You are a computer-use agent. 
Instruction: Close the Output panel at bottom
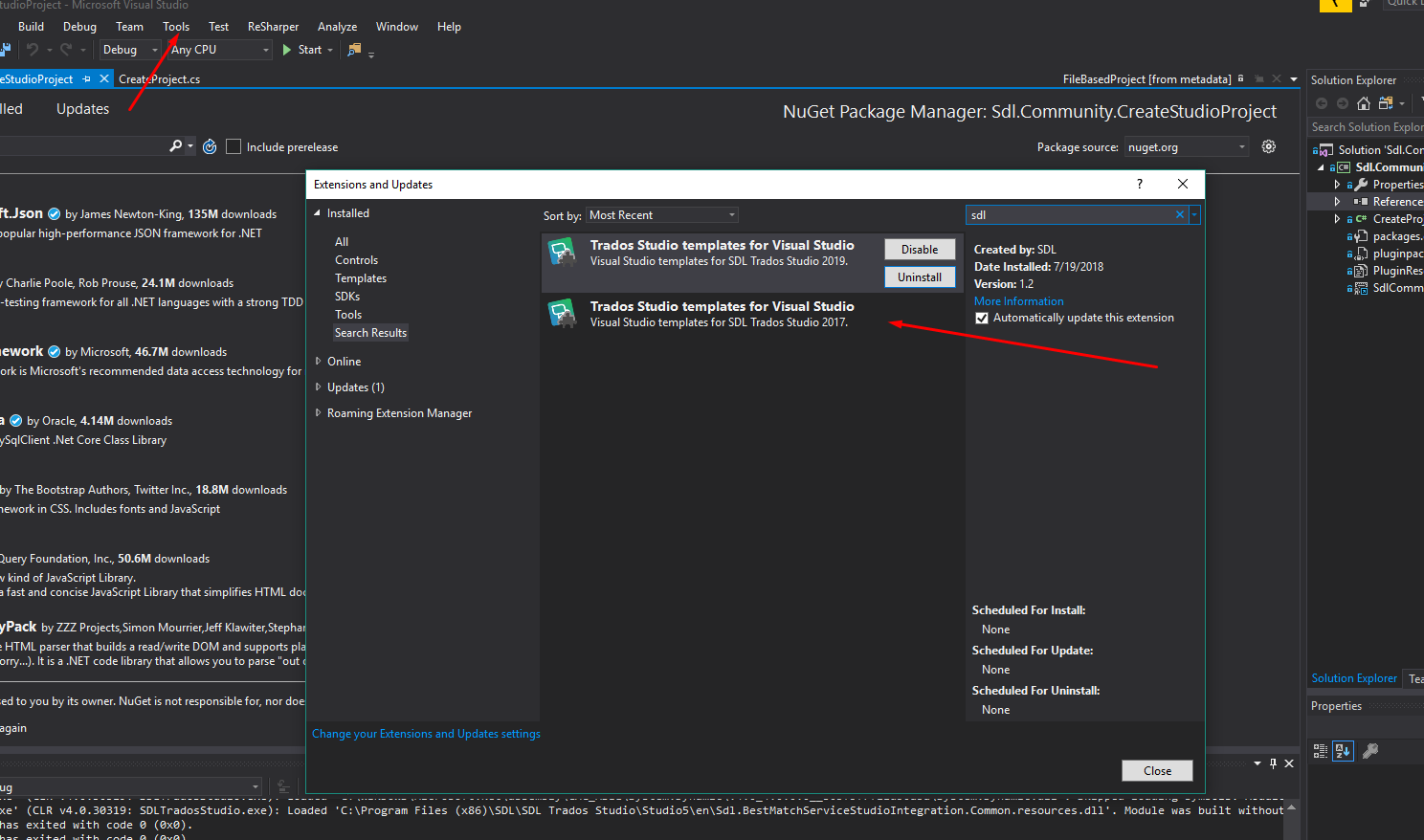(x=1289, y=763)
